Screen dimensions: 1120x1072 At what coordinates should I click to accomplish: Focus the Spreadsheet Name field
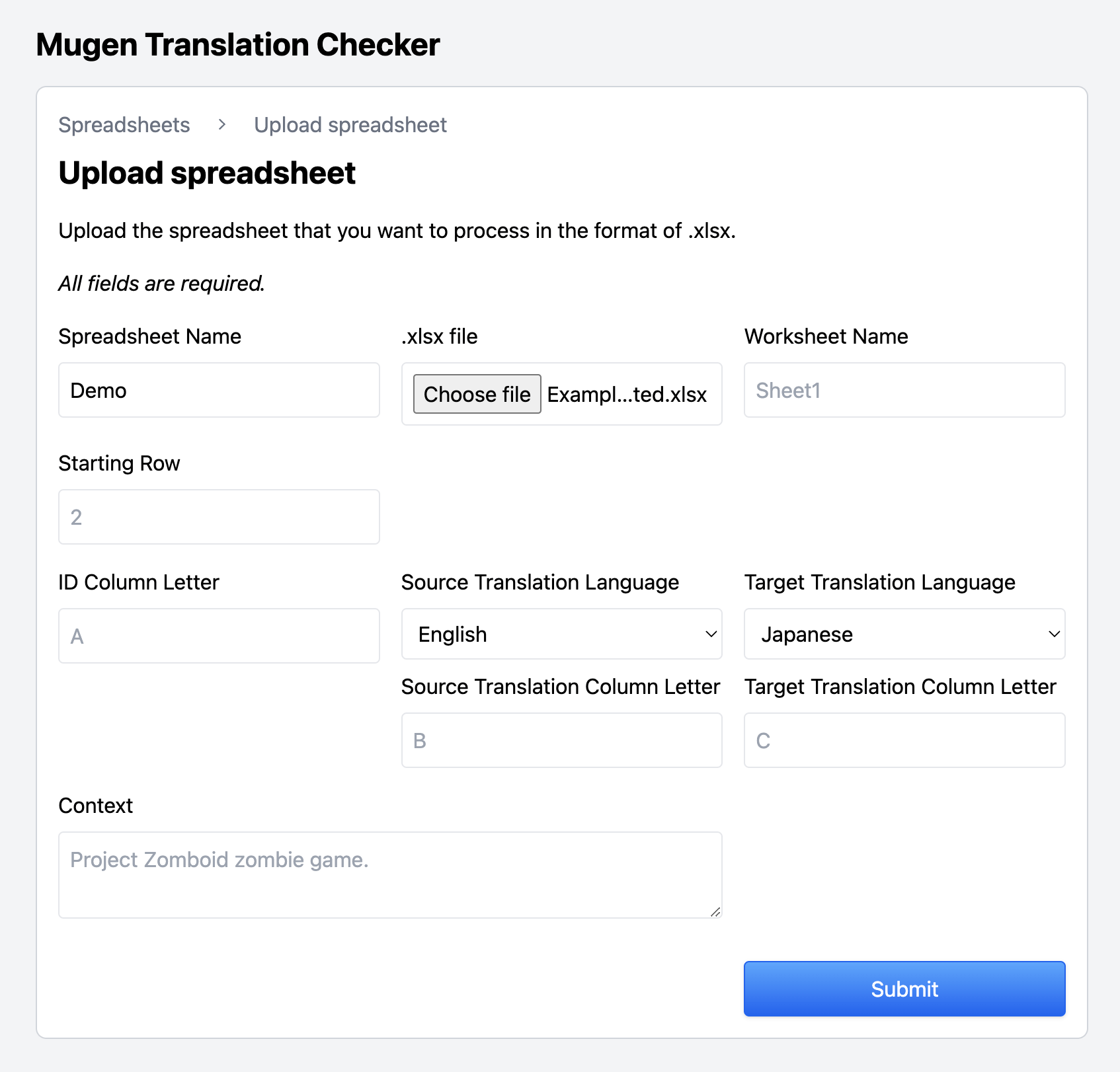[219, 390]
